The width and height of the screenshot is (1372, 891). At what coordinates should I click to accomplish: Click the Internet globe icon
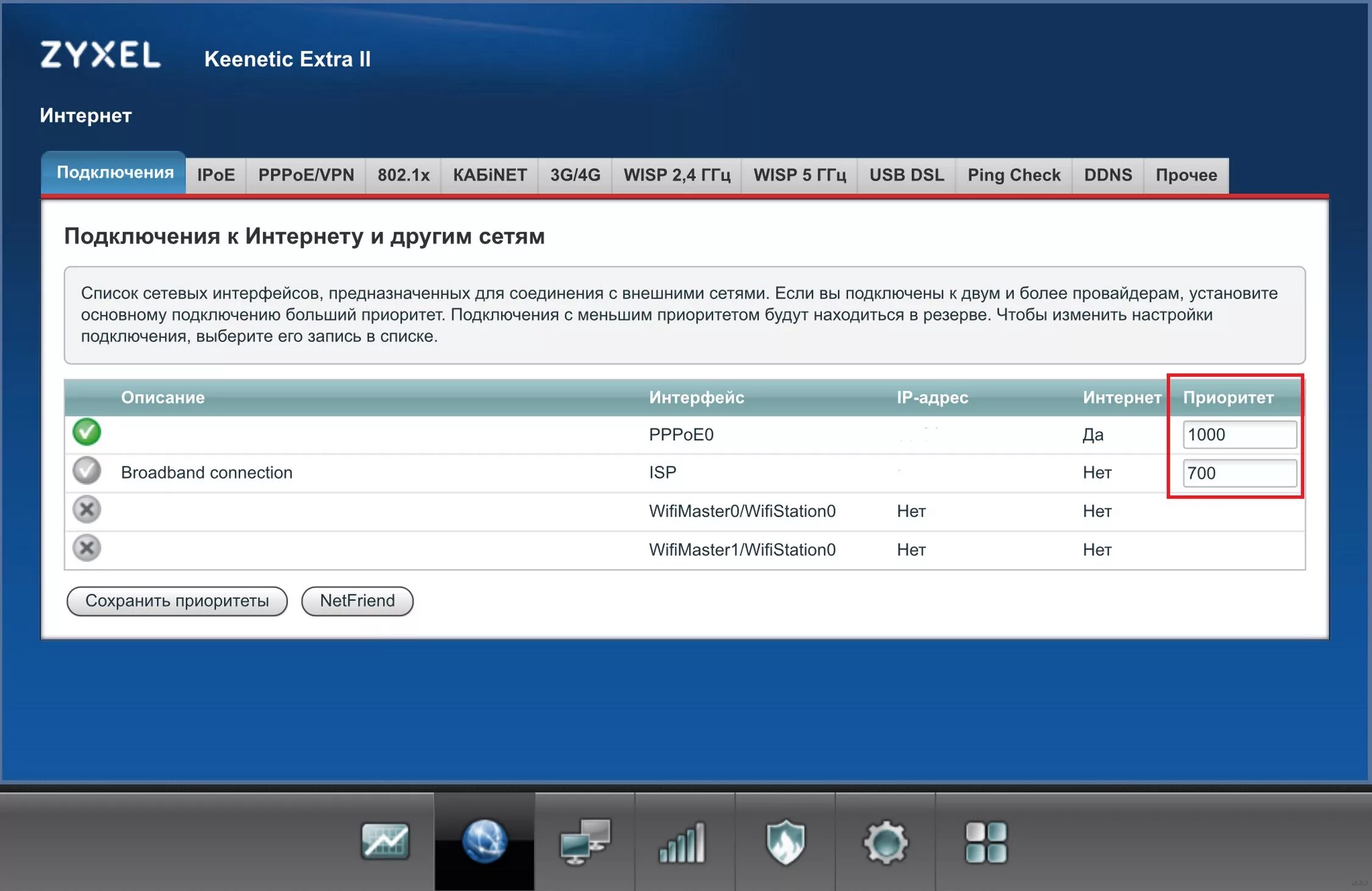click(x=484, y=841)
